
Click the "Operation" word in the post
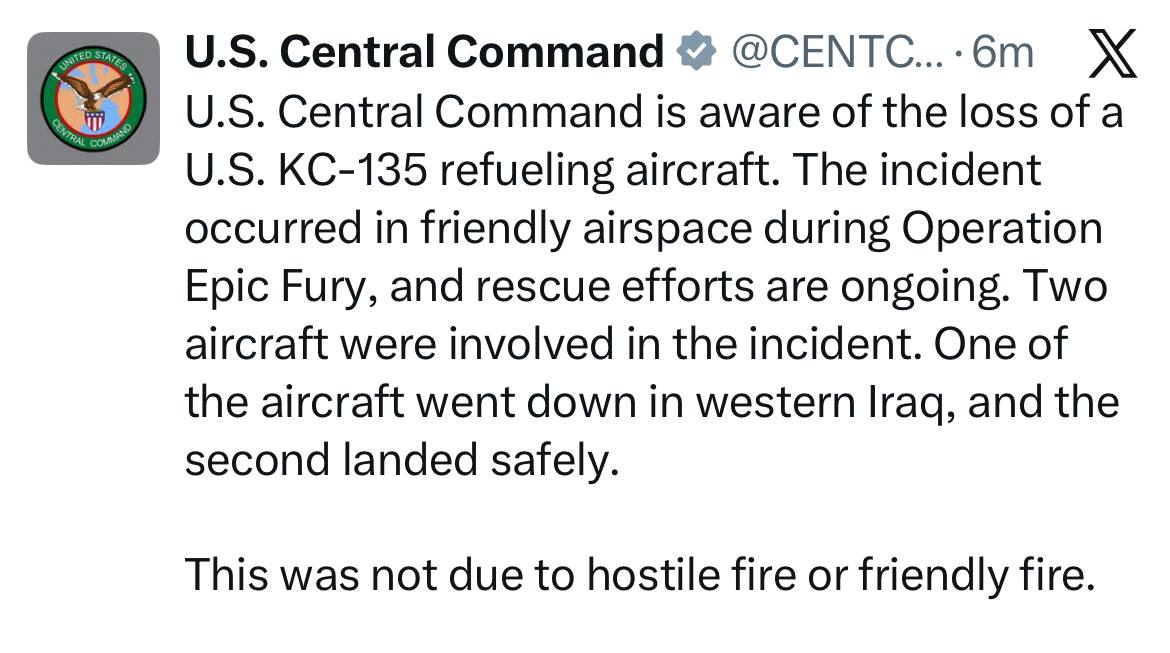coord(1001,229)
